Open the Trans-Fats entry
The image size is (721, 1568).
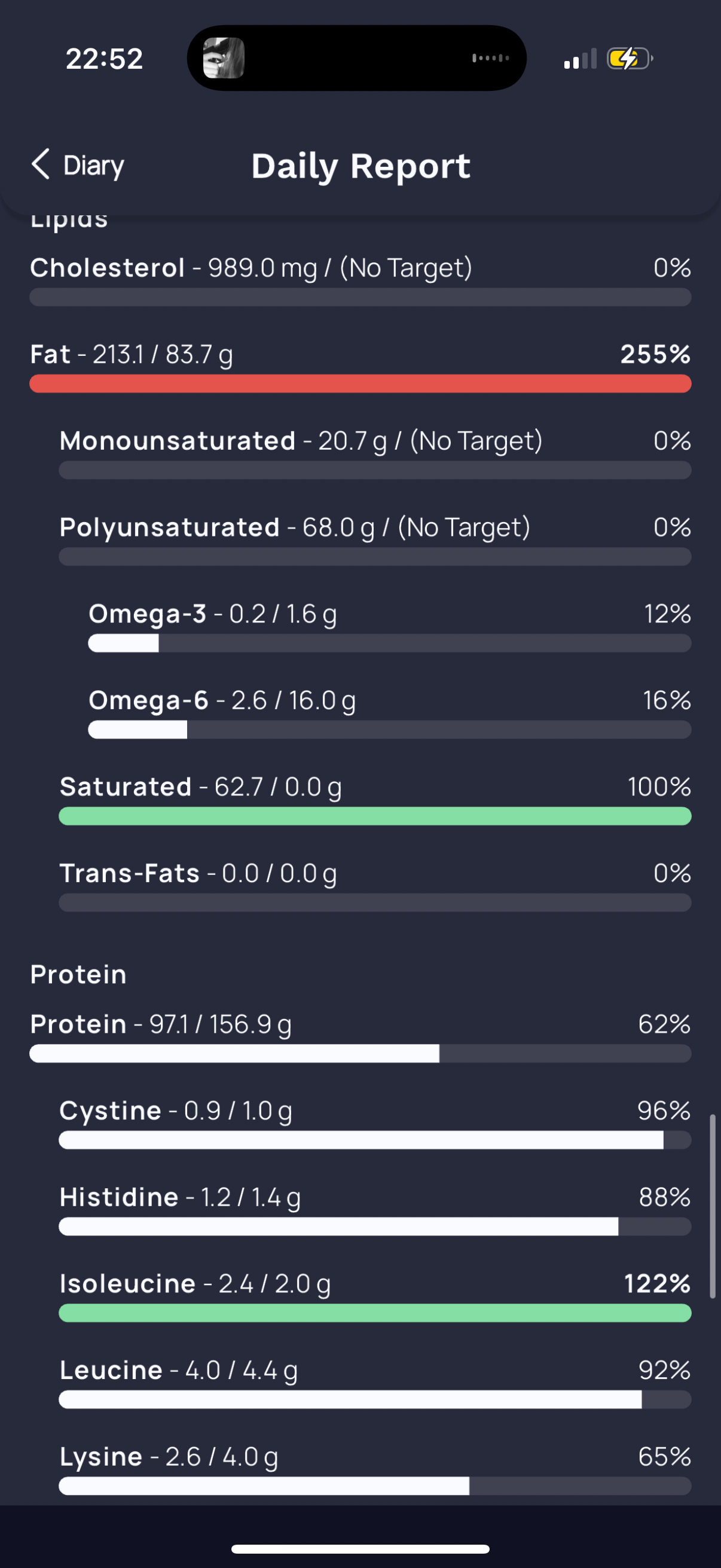click(x=375, y=885)
